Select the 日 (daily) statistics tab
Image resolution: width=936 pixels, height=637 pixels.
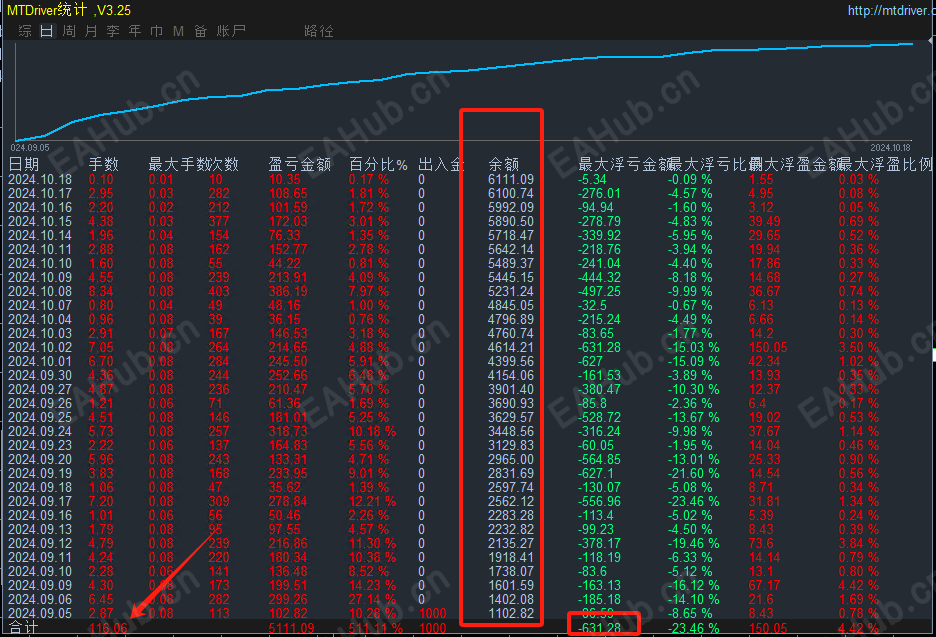[47, 31]
